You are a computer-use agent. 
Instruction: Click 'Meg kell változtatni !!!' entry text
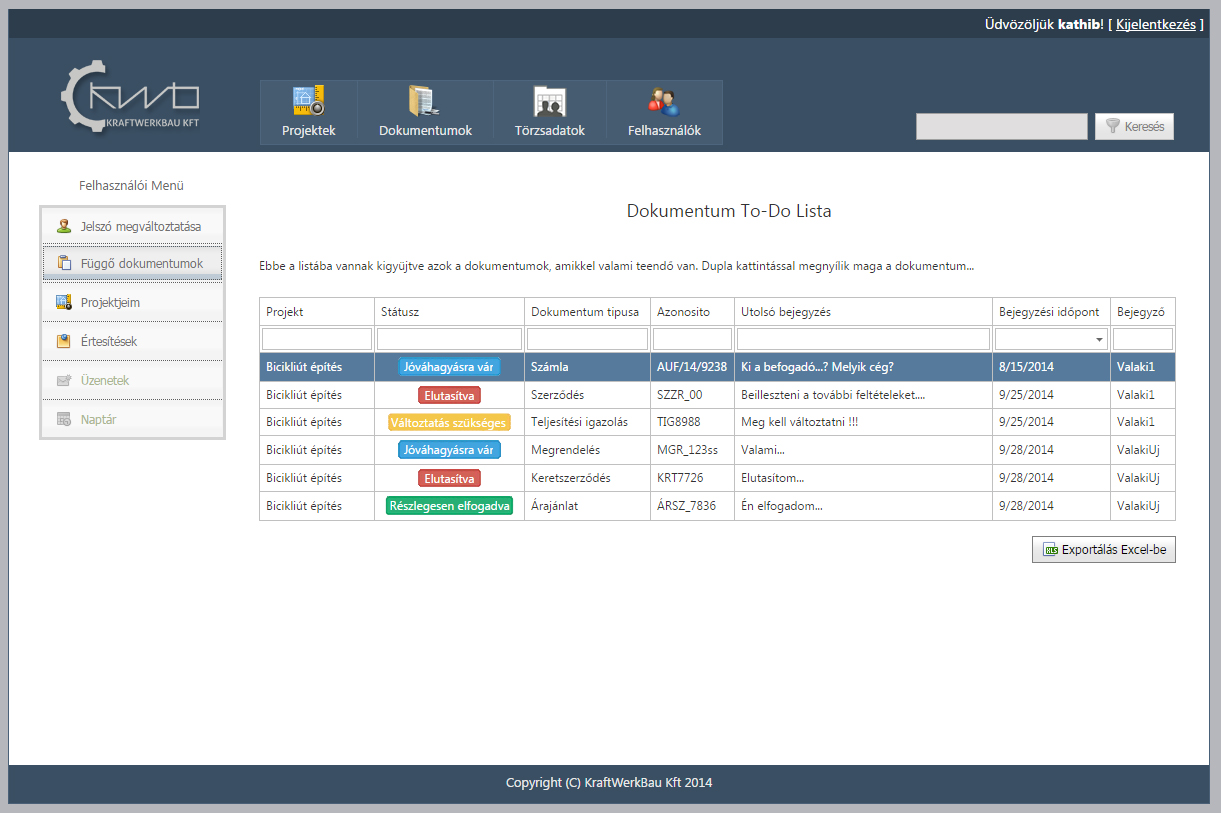coord(799,422)
